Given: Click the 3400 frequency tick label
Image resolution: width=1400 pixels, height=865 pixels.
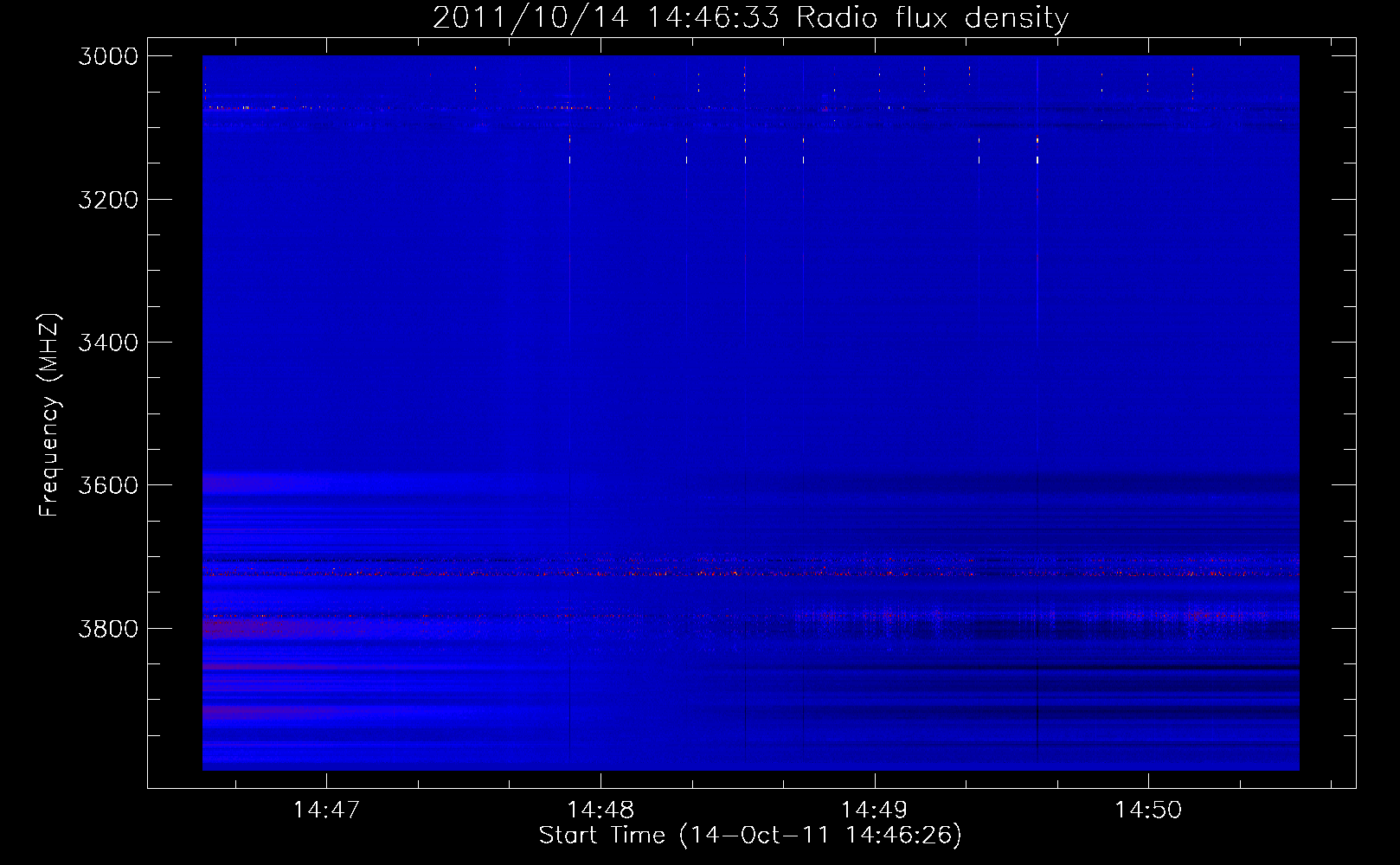Looking at the screenshot, I should point(108,343).
